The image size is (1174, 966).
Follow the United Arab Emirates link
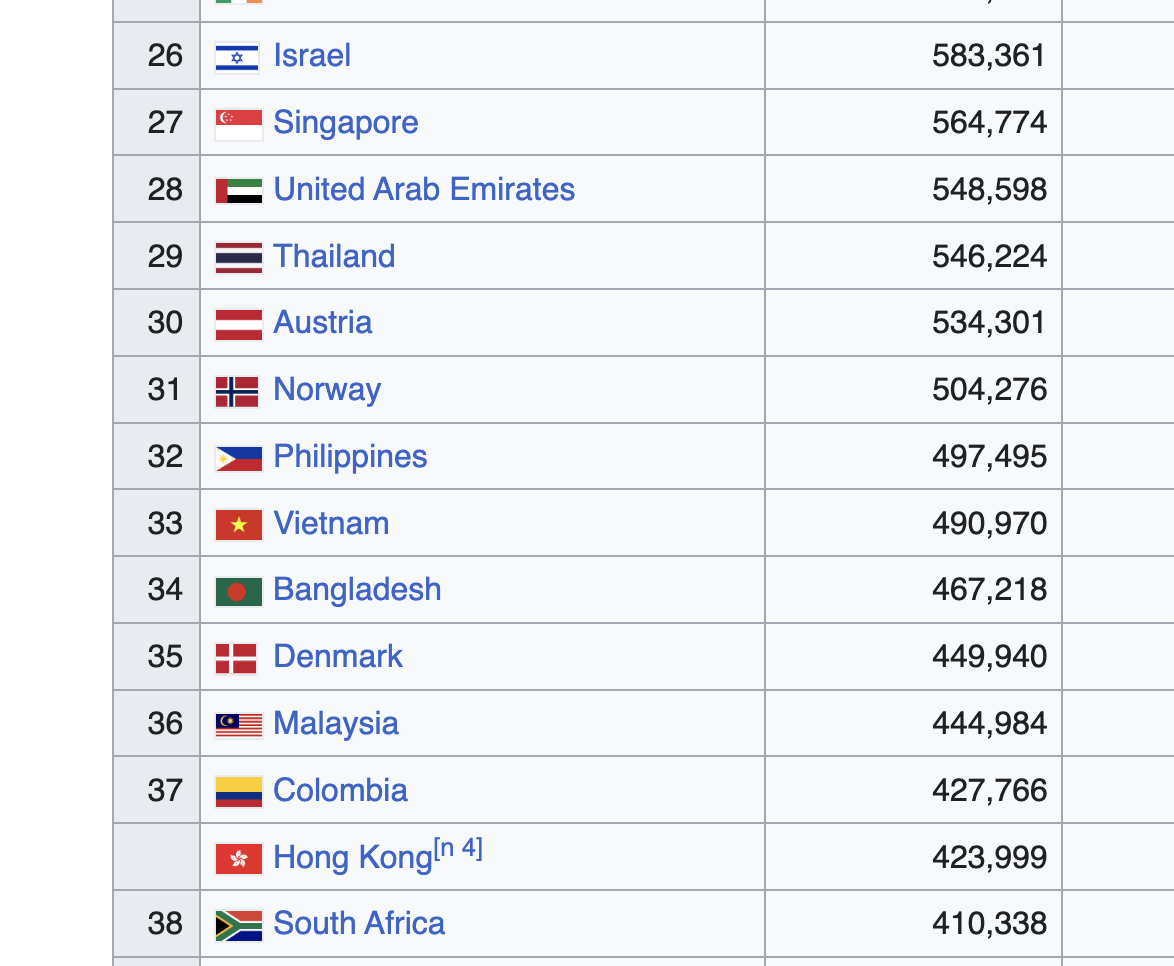pyautogui.click(x=425, y=189)
